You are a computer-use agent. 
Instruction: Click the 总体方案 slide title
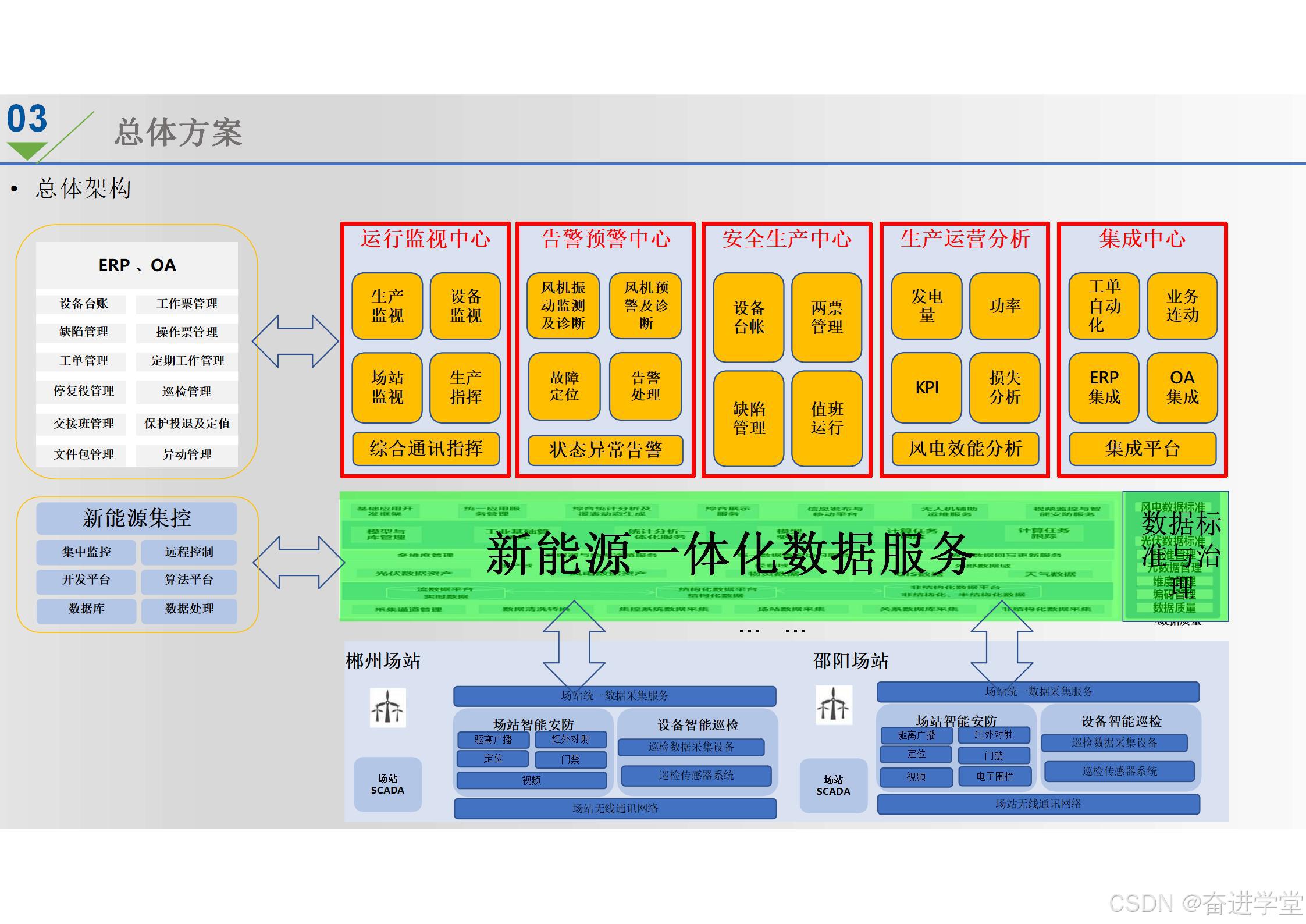(x=178, y=132)
